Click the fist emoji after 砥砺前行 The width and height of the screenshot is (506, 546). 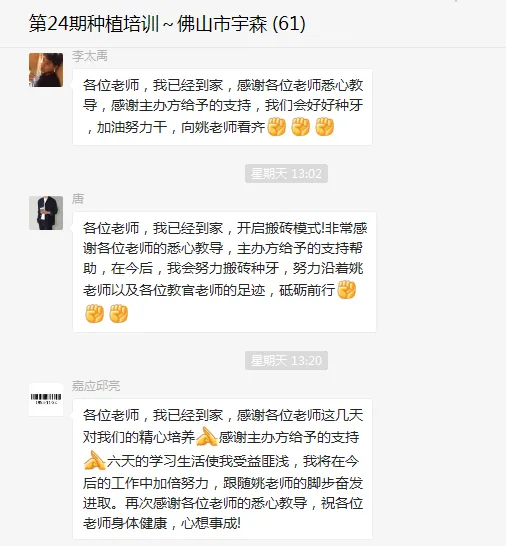(347, 289)
